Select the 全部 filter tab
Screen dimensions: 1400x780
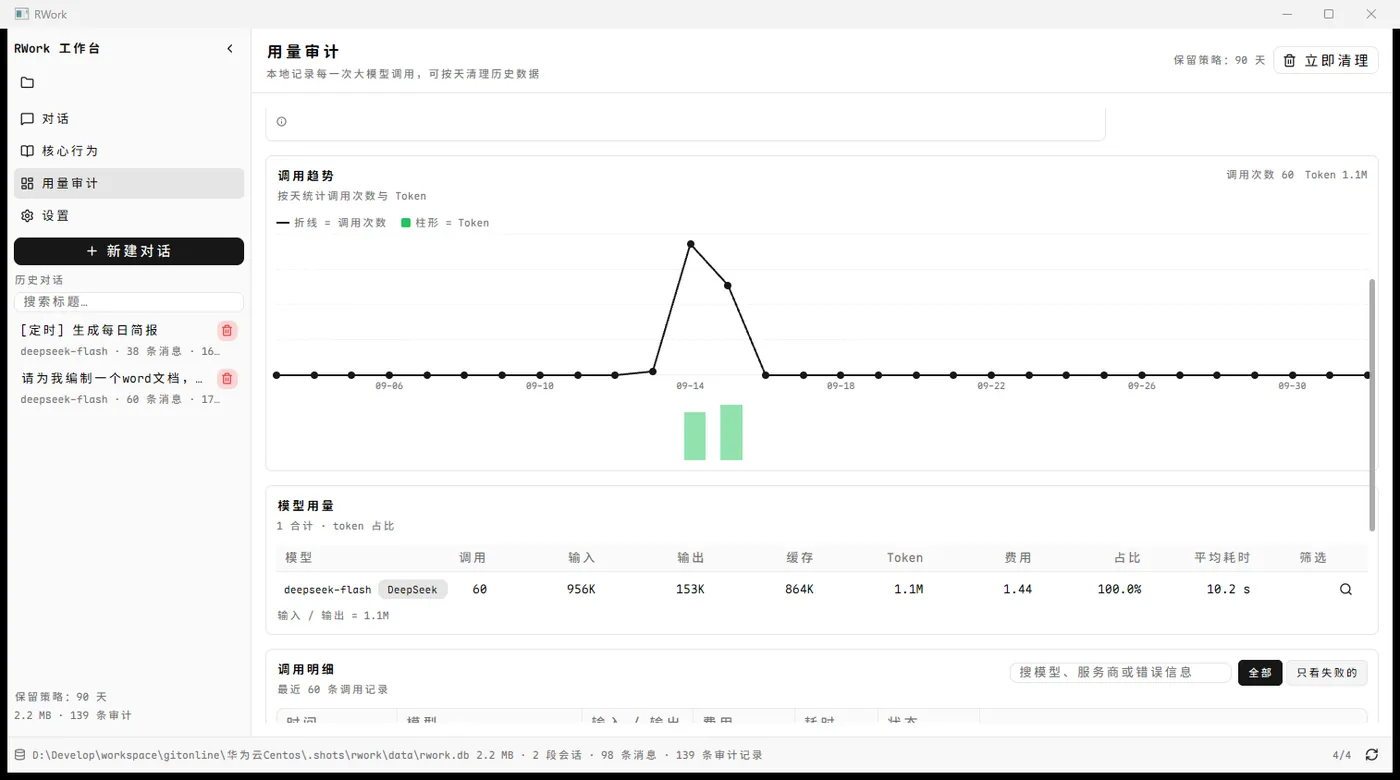[1260, 673]
